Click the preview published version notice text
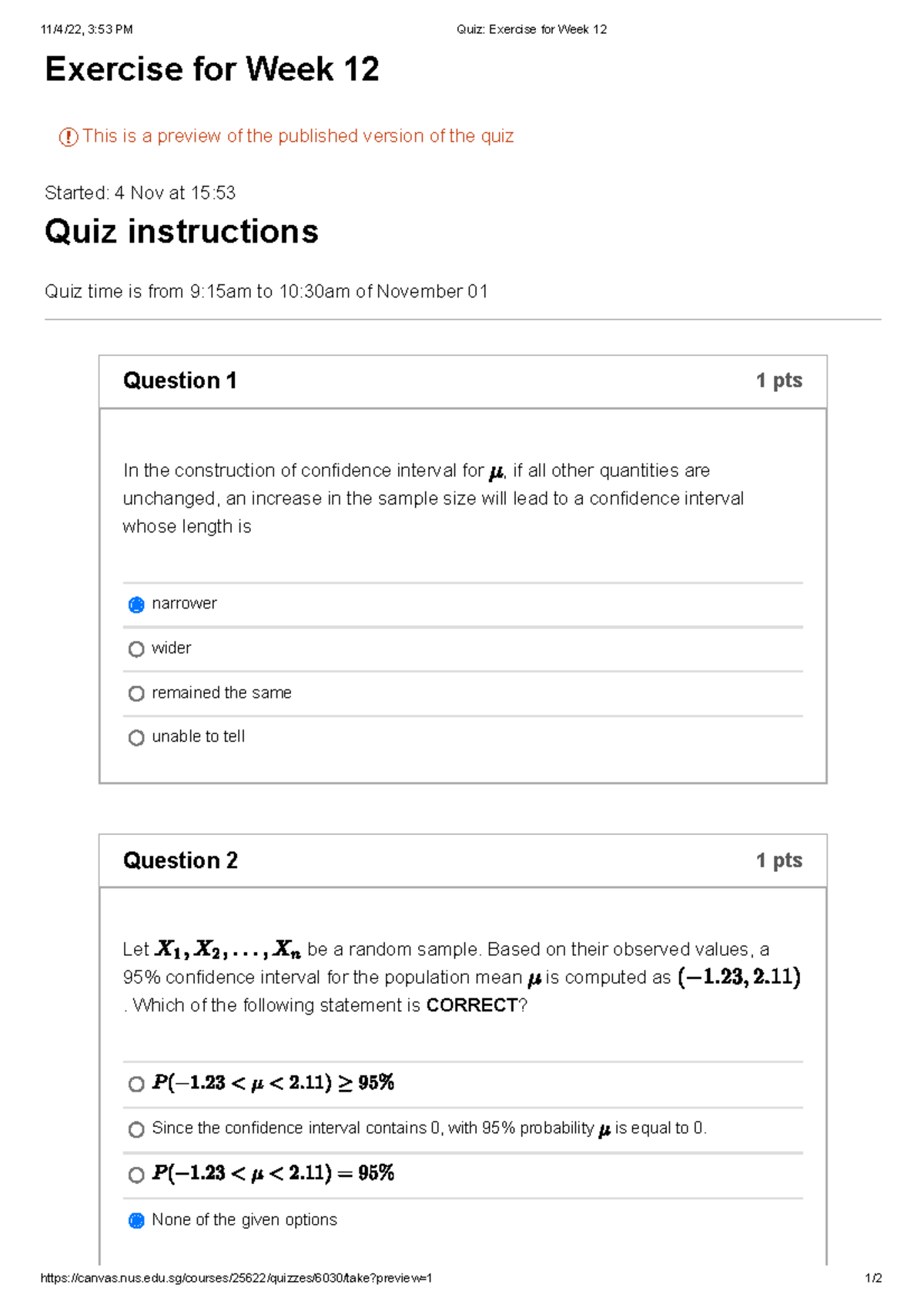The image size is (924, 1308). (x=299, y=136)
